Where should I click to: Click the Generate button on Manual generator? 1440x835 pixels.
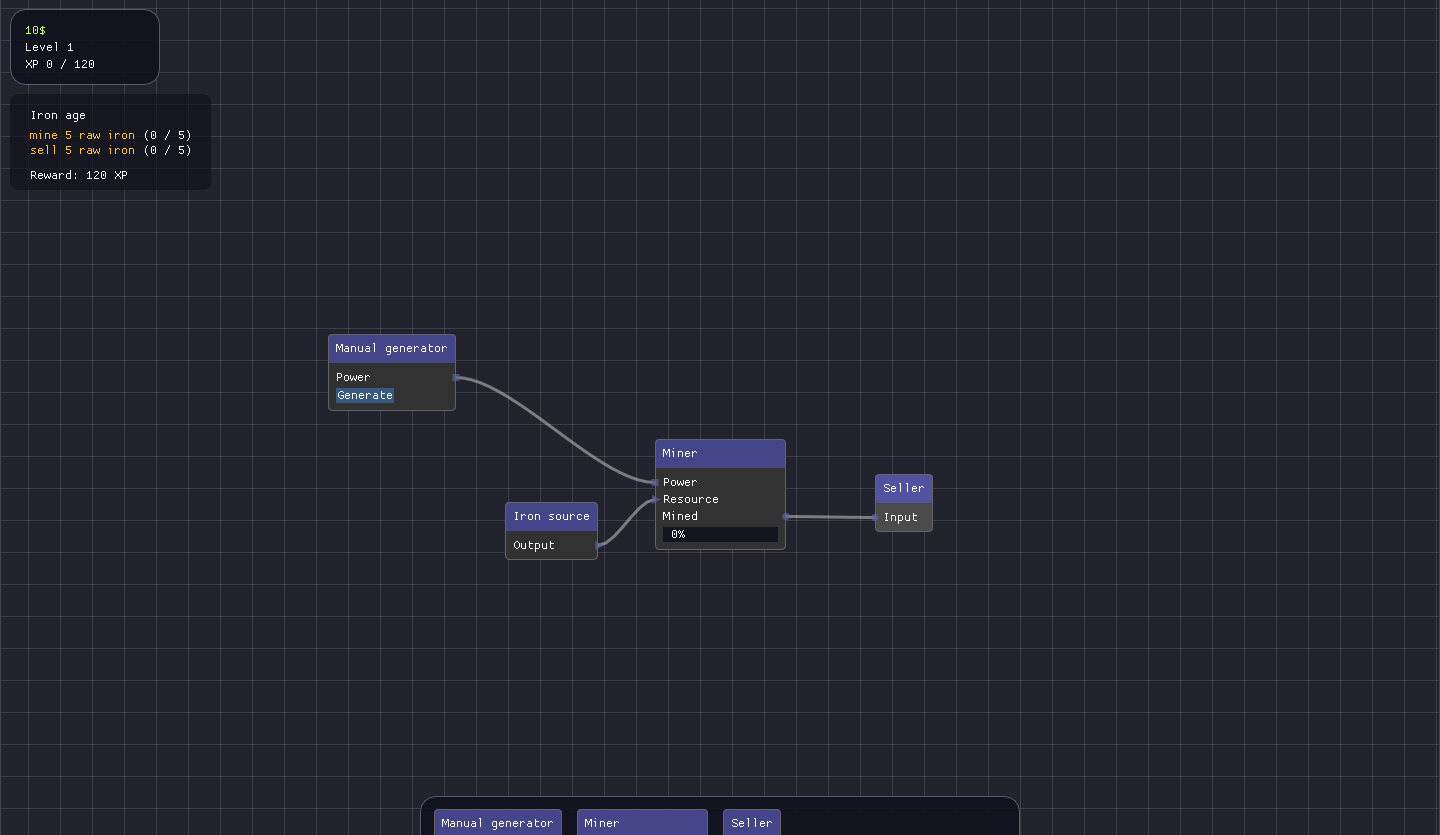coord(365,395)
